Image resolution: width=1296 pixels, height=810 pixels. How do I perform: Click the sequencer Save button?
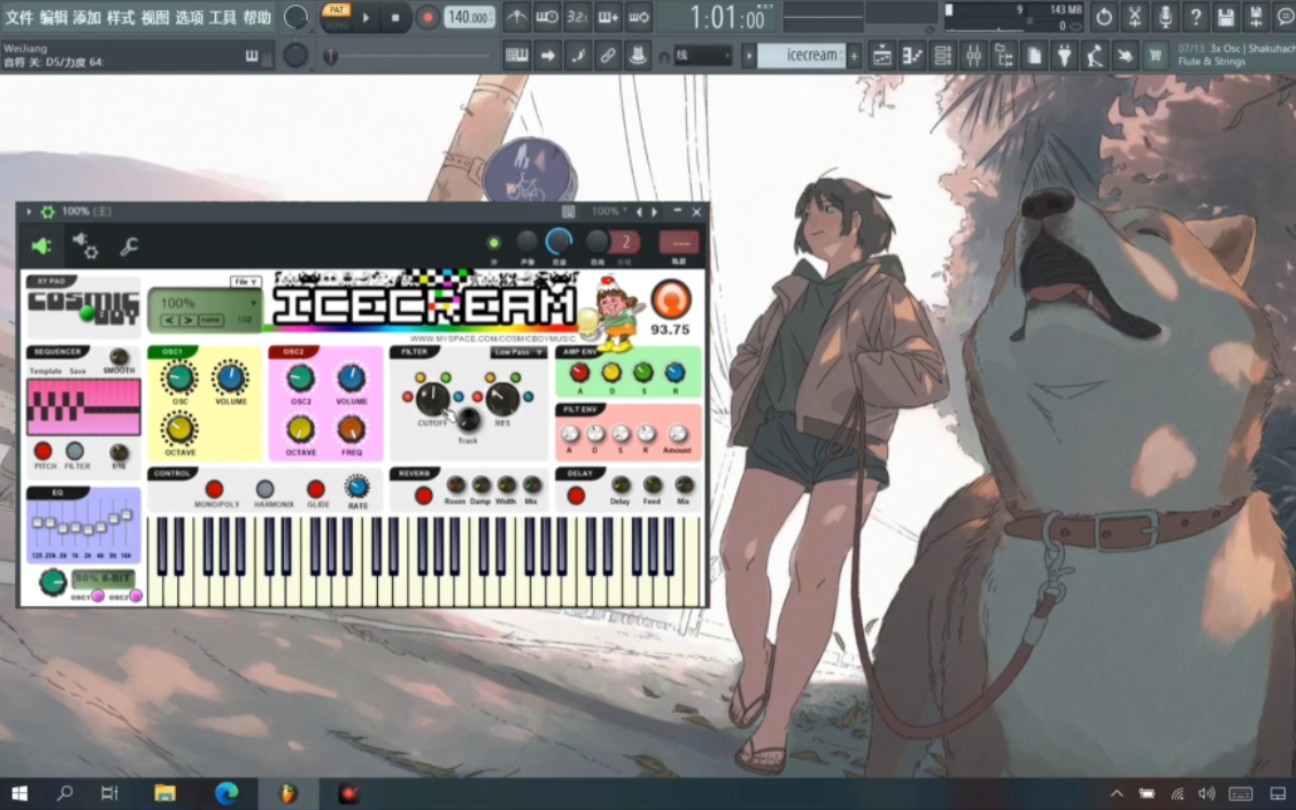[x=77, y=371]
